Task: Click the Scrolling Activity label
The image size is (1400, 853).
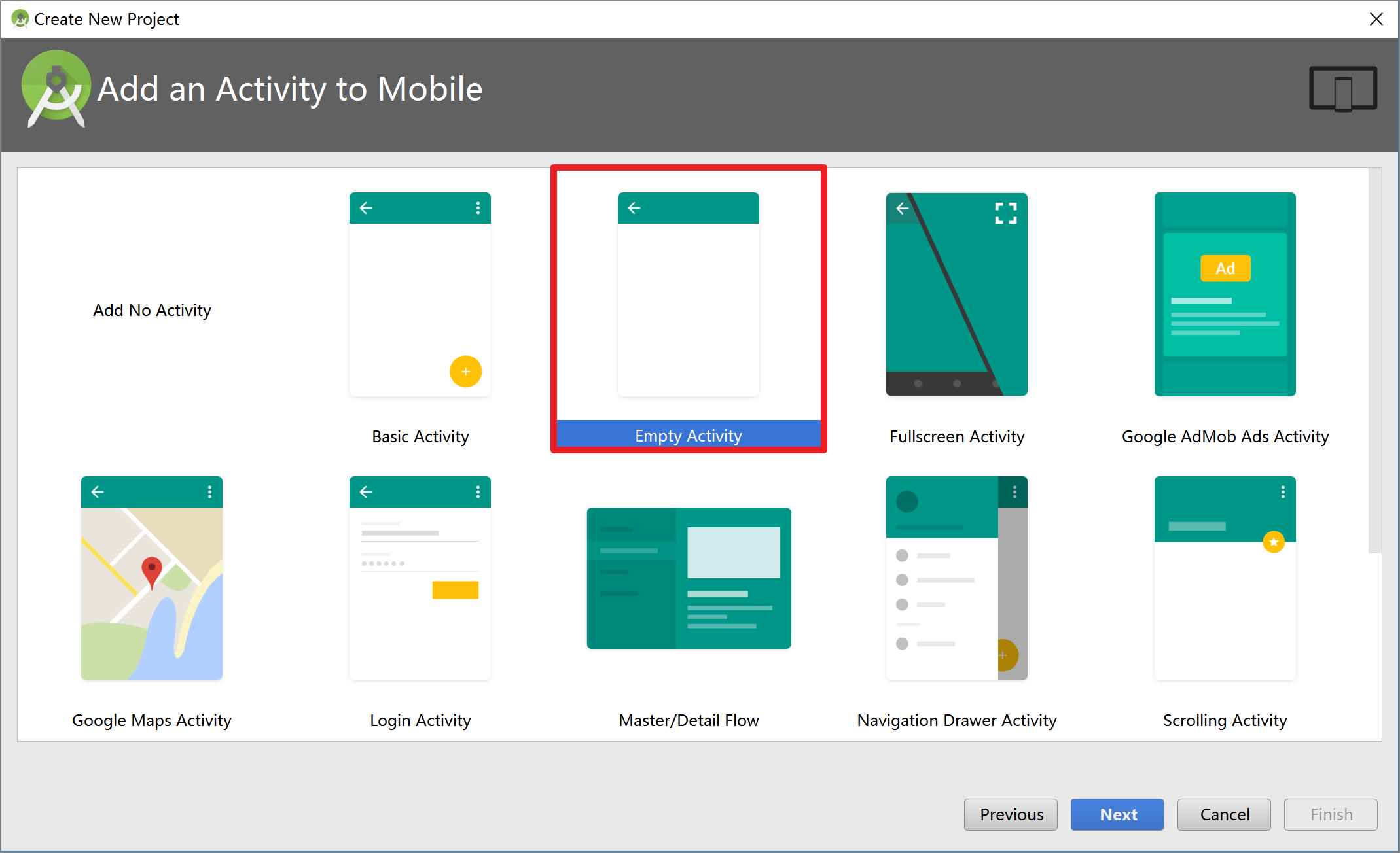Action: [x=1225, y=720]
